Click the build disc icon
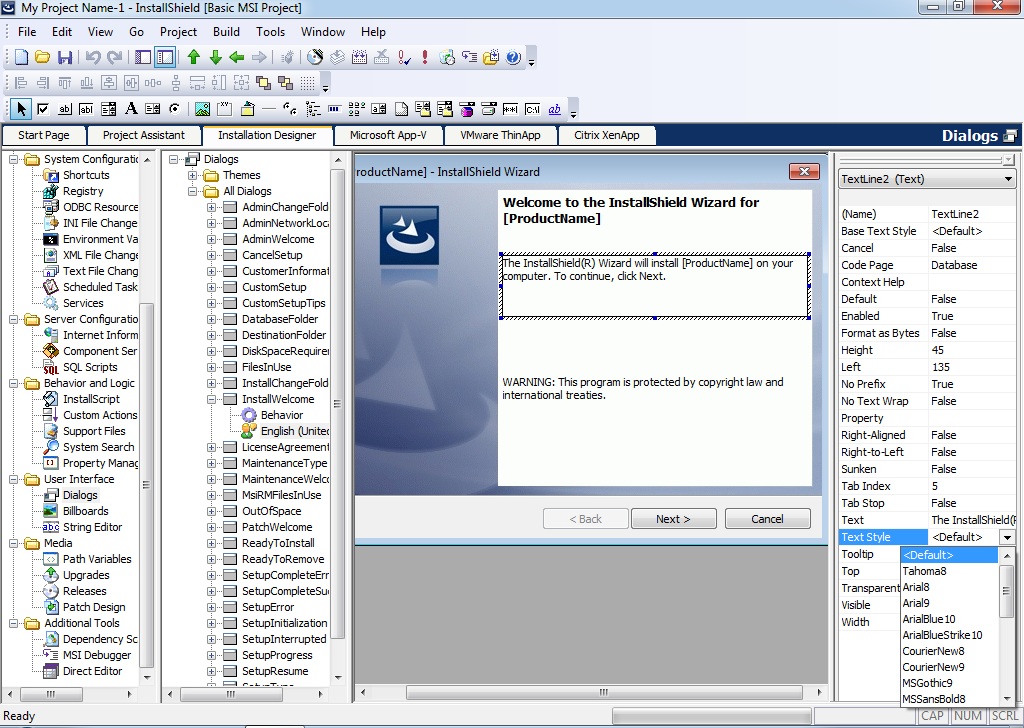Screen dimensions: 1024x728 coord(315,57)
